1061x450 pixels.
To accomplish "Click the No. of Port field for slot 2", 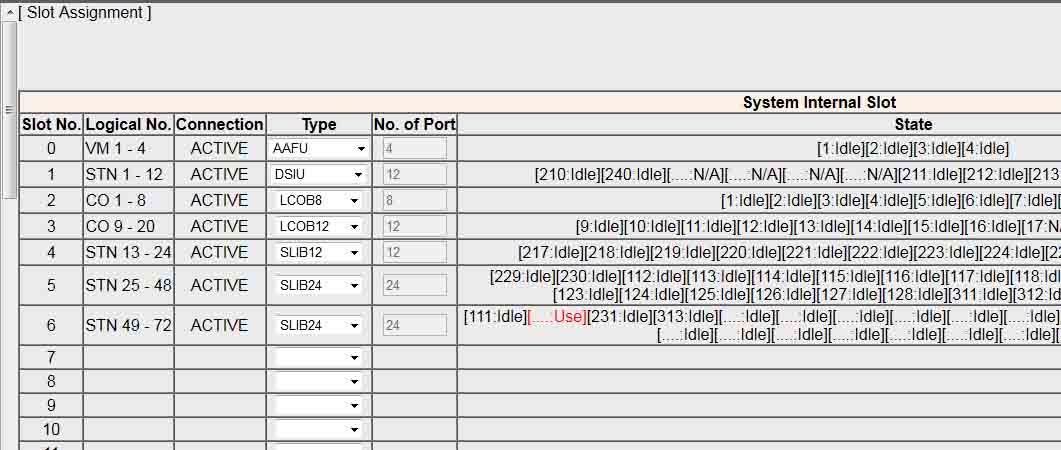I will point(414,200).
